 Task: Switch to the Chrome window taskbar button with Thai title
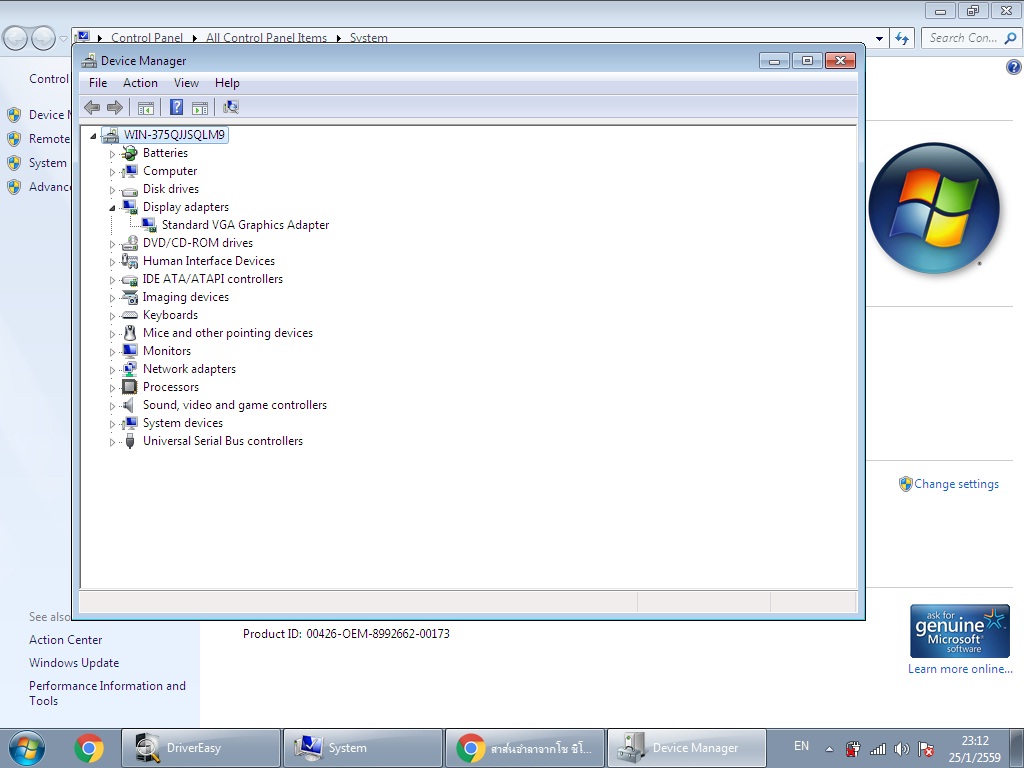(x=524, y=748)
